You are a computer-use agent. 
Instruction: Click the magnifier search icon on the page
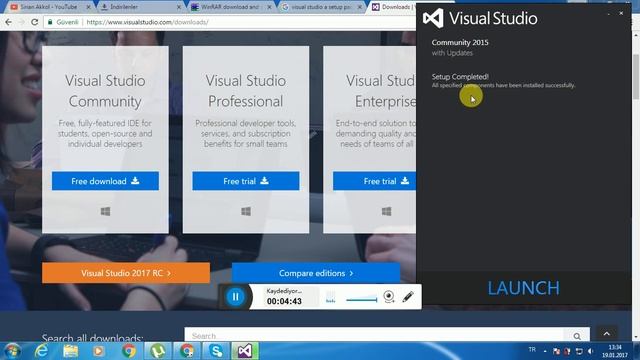[x=577, y=336]
